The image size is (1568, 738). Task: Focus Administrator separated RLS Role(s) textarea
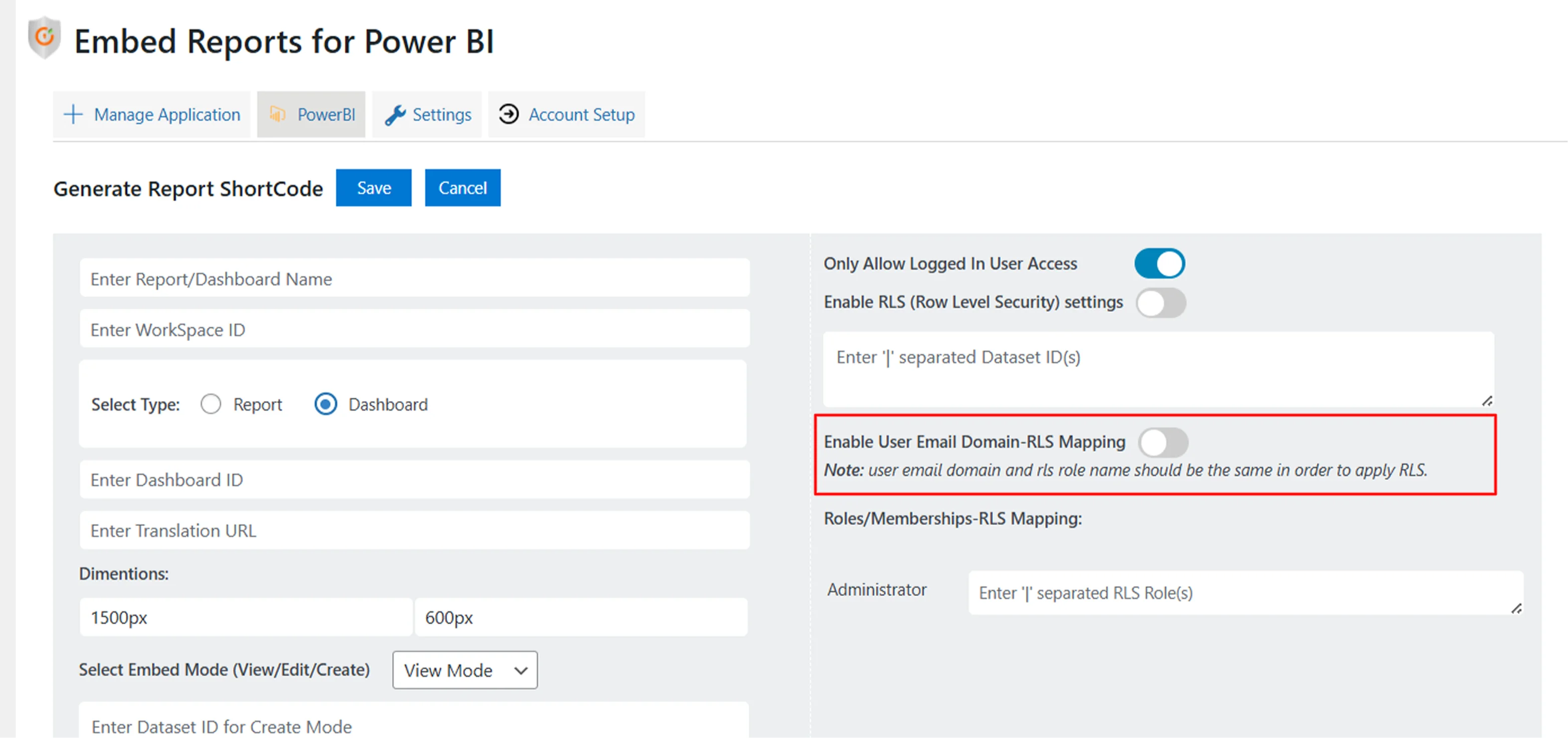(1246, 593)
